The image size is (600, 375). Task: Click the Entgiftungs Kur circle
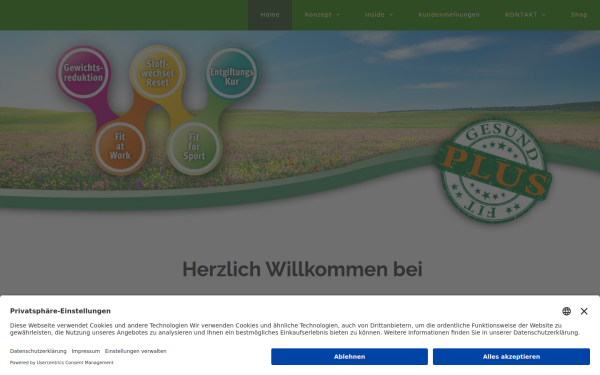coord(232,73)
